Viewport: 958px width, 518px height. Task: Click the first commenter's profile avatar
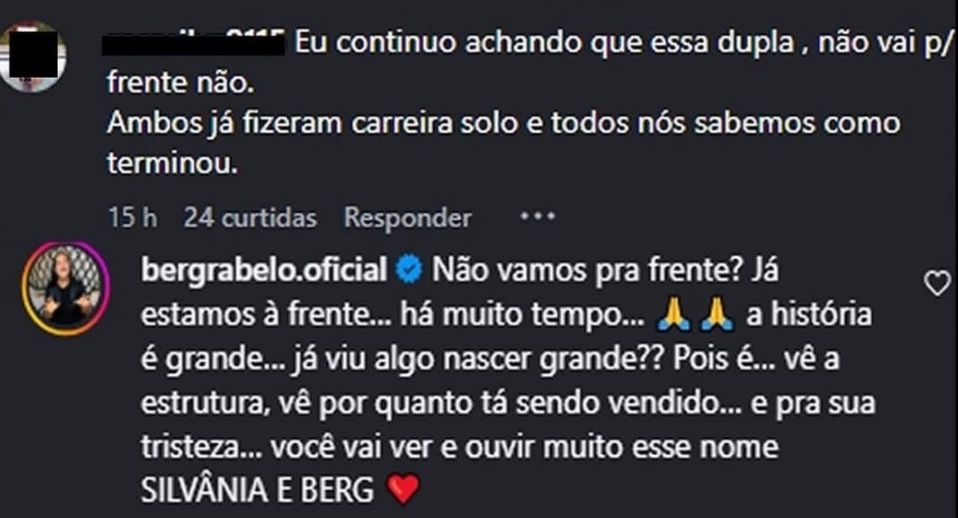pos(33,55)
